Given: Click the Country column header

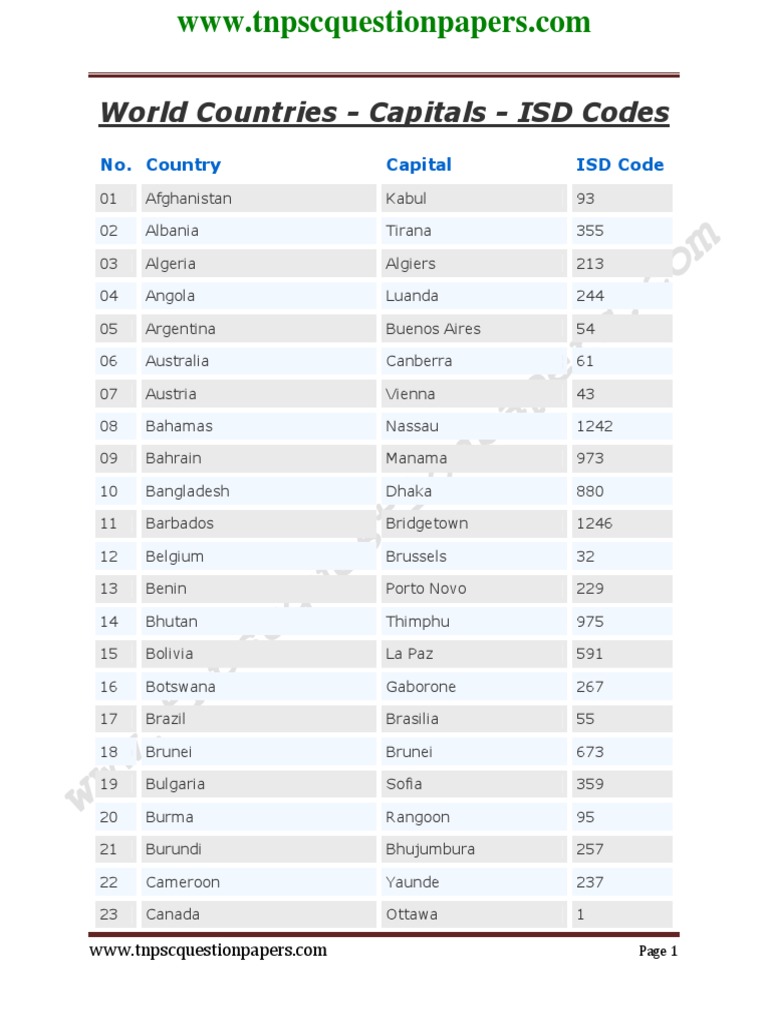Looking at the screenshot, I should (183, 165).
